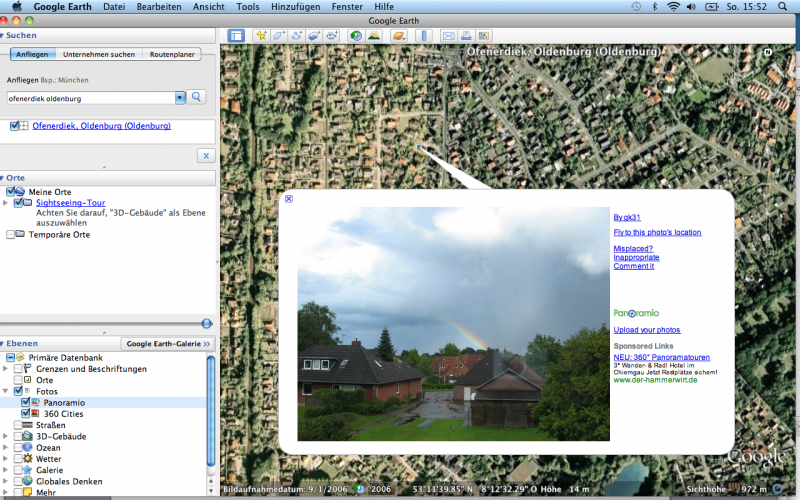Click the Orte panel opacity slider

206,323
